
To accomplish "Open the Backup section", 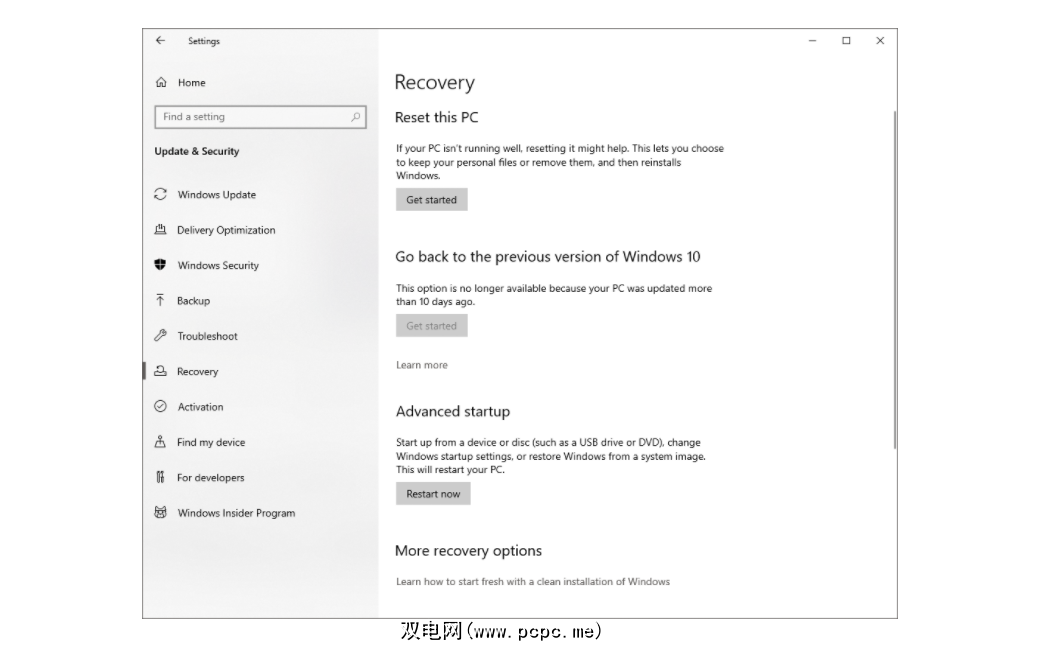I will pyautogui.click(x=193, y=301).
